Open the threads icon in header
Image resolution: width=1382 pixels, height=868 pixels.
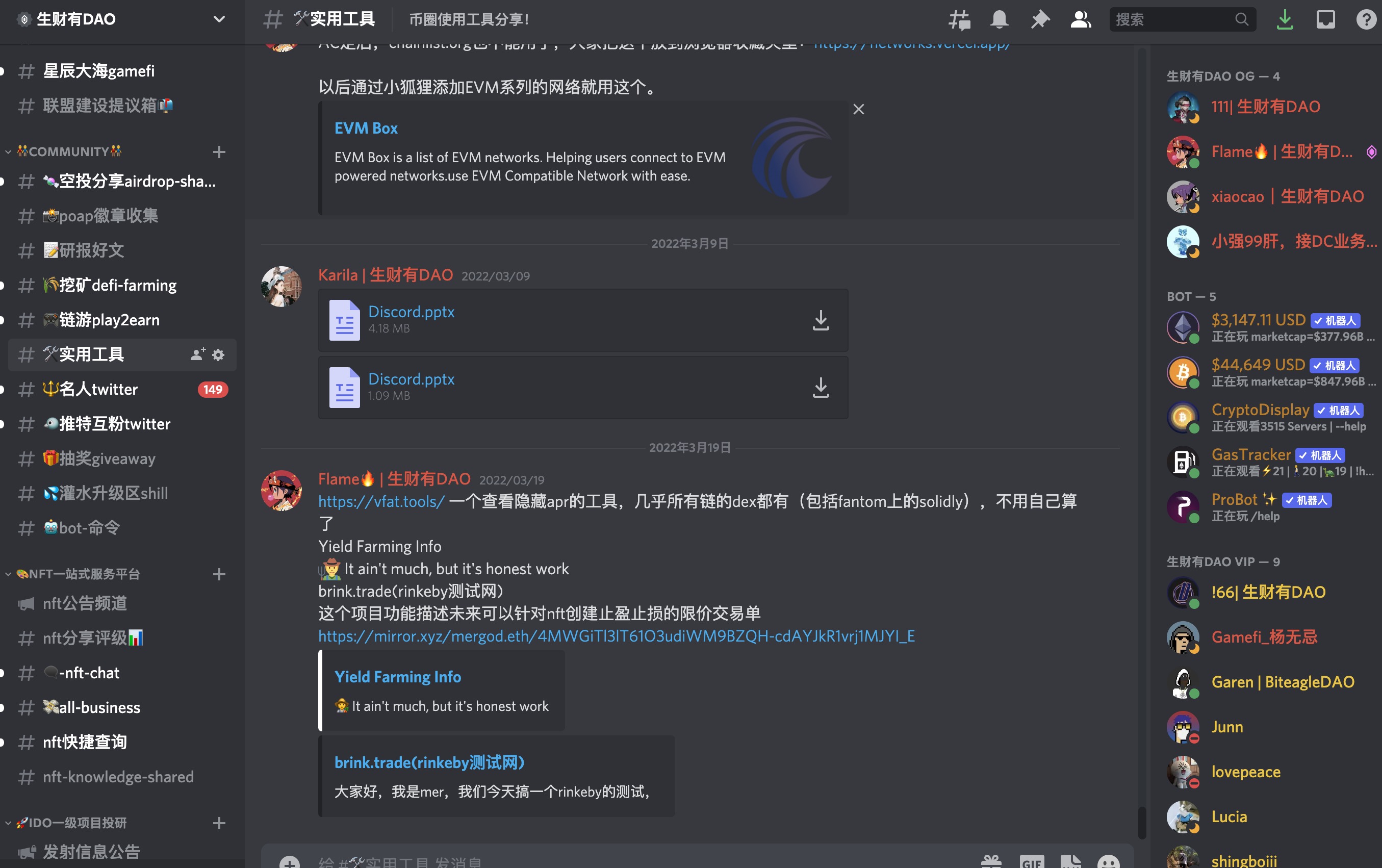(x=959, y=19)
